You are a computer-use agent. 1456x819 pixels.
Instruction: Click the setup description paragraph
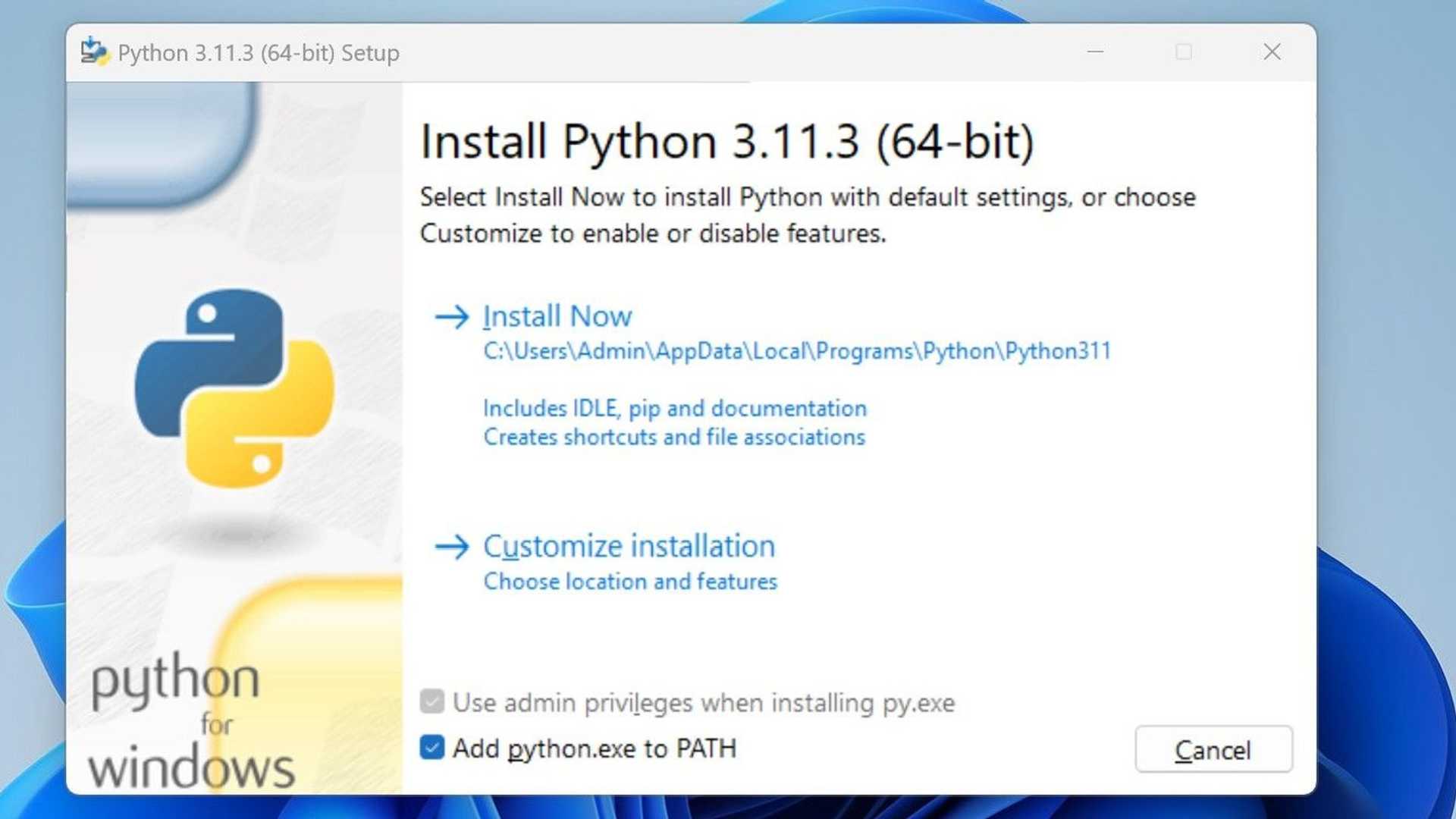click(808, 215)
